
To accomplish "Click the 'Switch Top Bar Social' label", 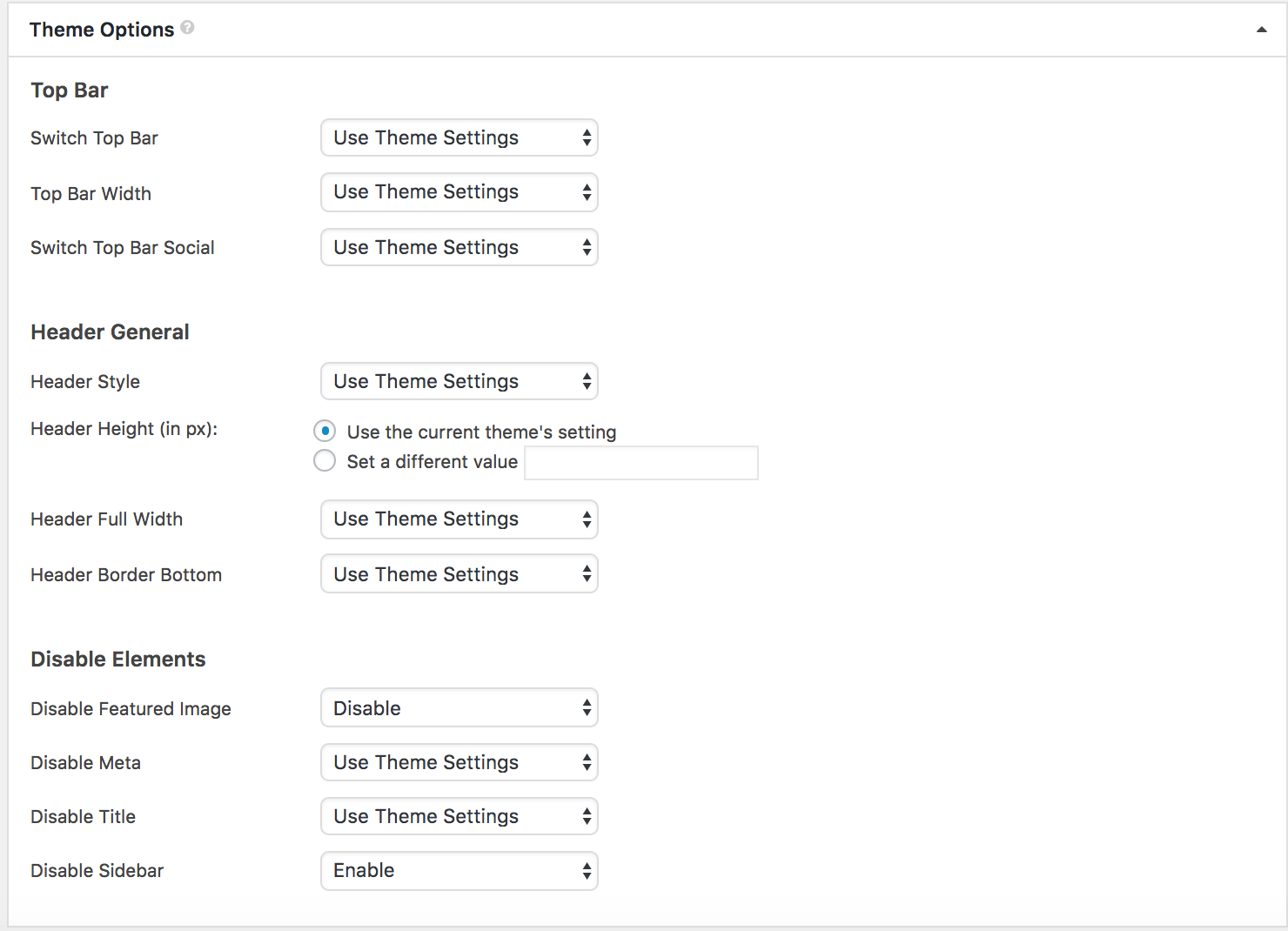I will [x=123, y=248].
